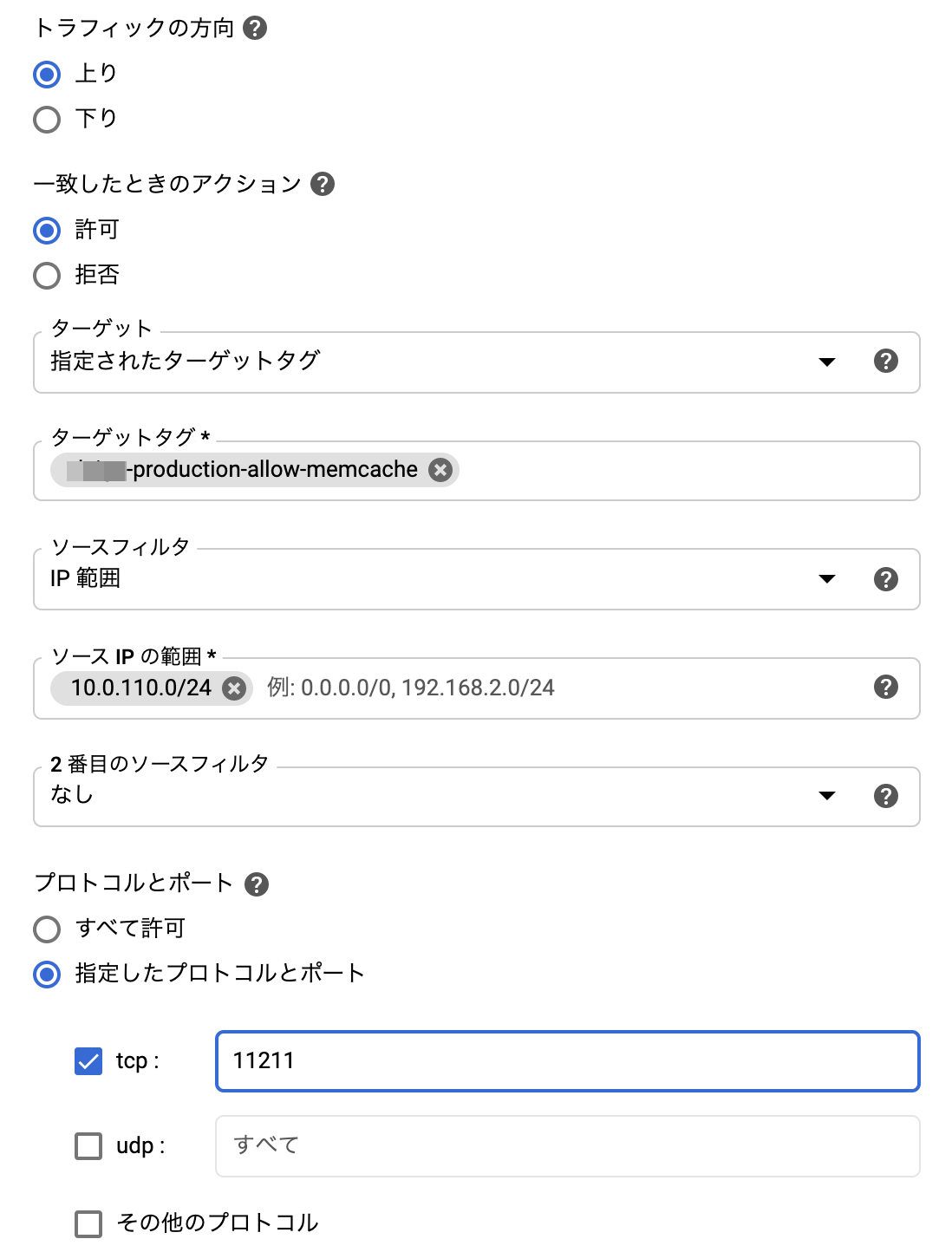The height and width of the screenshot is (1252, 952).
Task: Remove the 10.0.110.0/24 source IP chip
Action: pyautogui.click(x=234, y=688)
